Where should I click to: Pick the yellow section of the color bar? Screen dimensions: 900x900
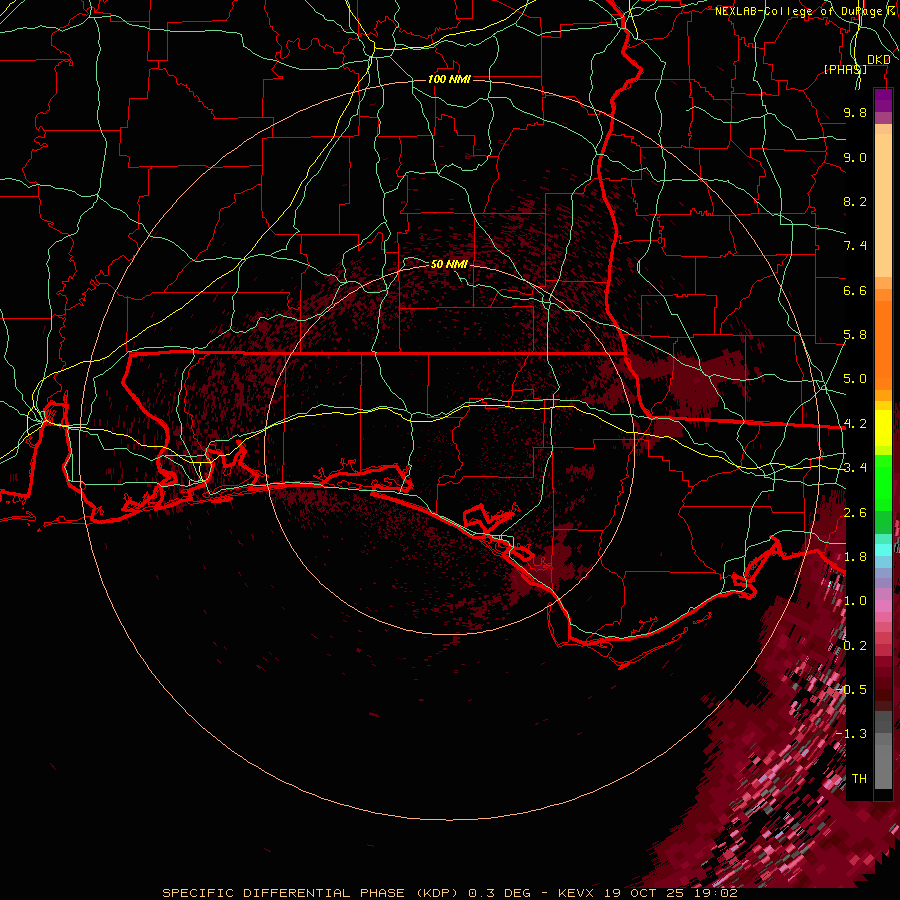pos(883,428)
